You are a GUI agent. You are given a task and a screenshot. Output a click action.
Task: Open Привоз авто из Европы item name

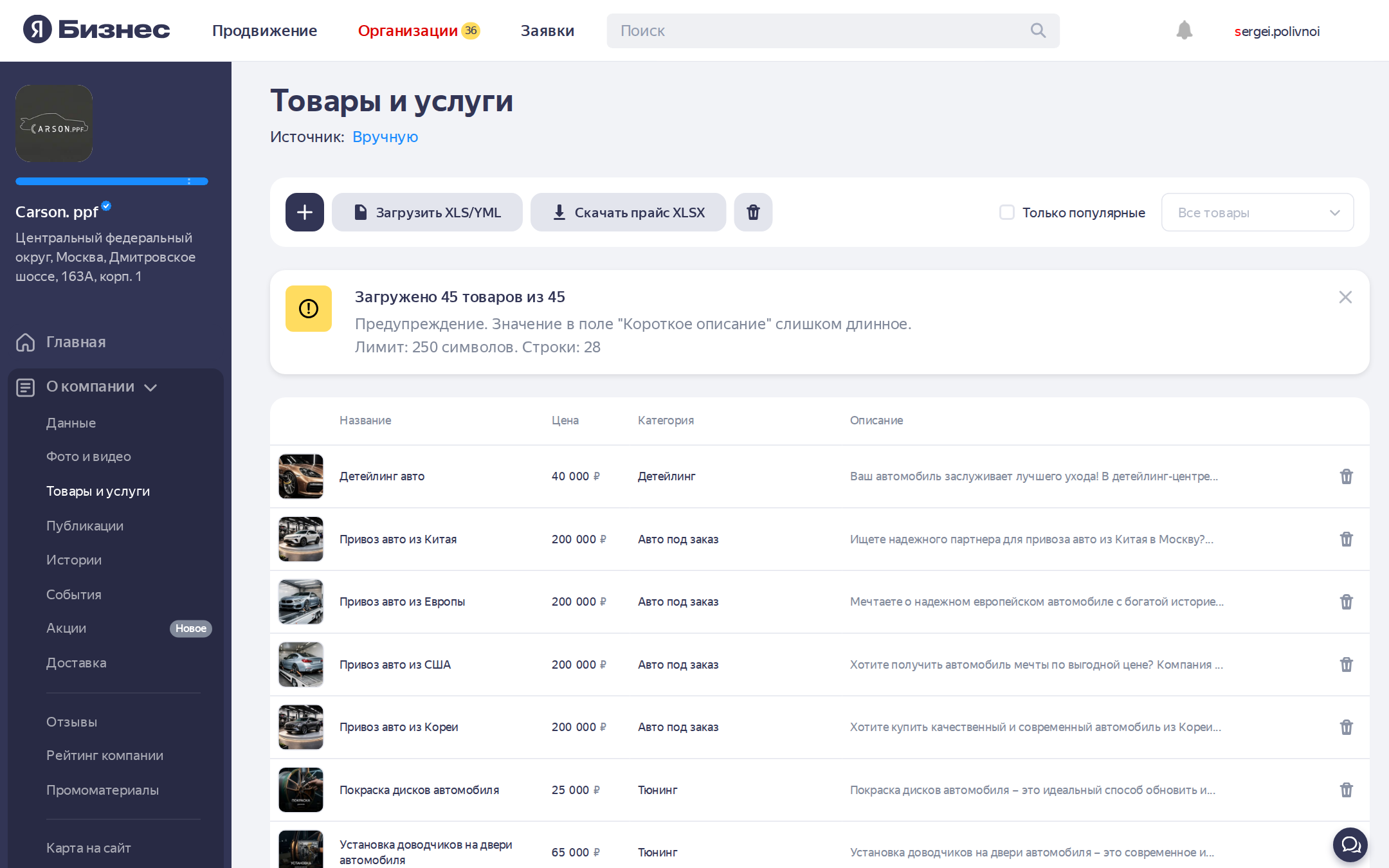(x=402, y=602)
